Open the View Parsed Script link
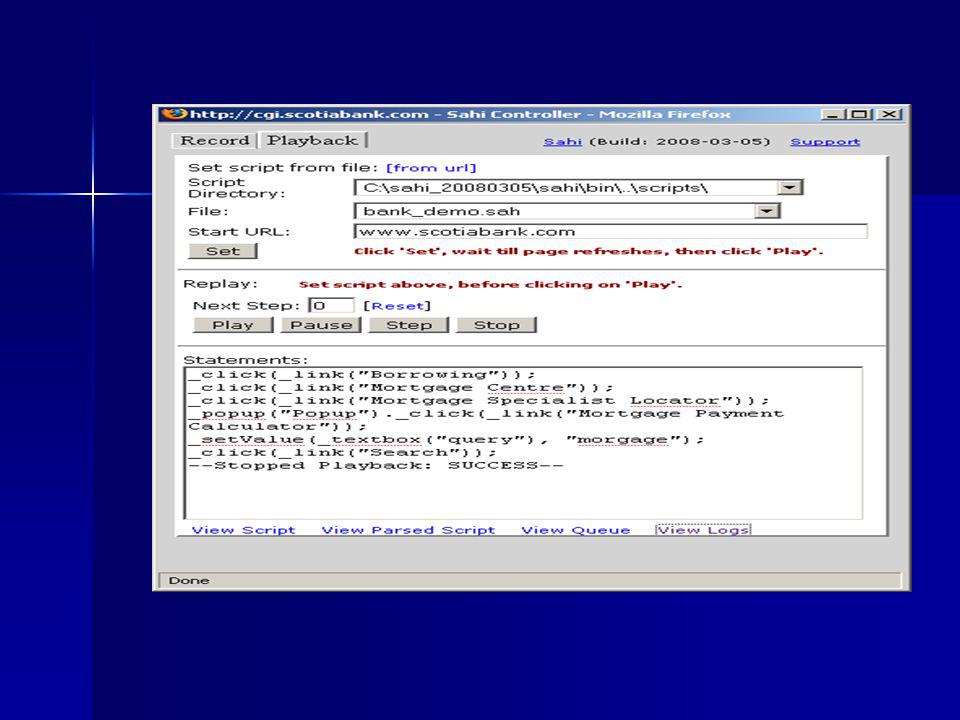 click(408, 530)
